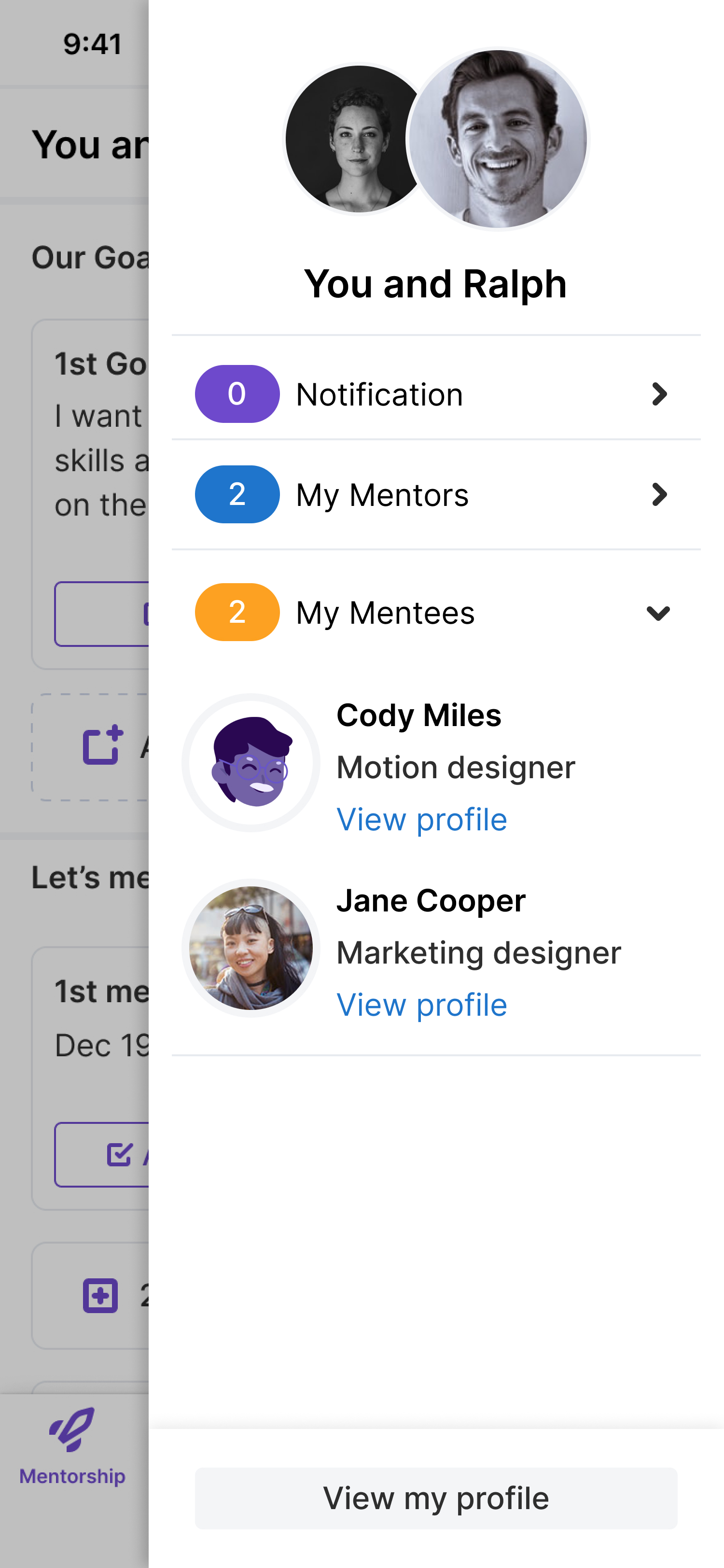Click the add goal icon

[102, 745]
